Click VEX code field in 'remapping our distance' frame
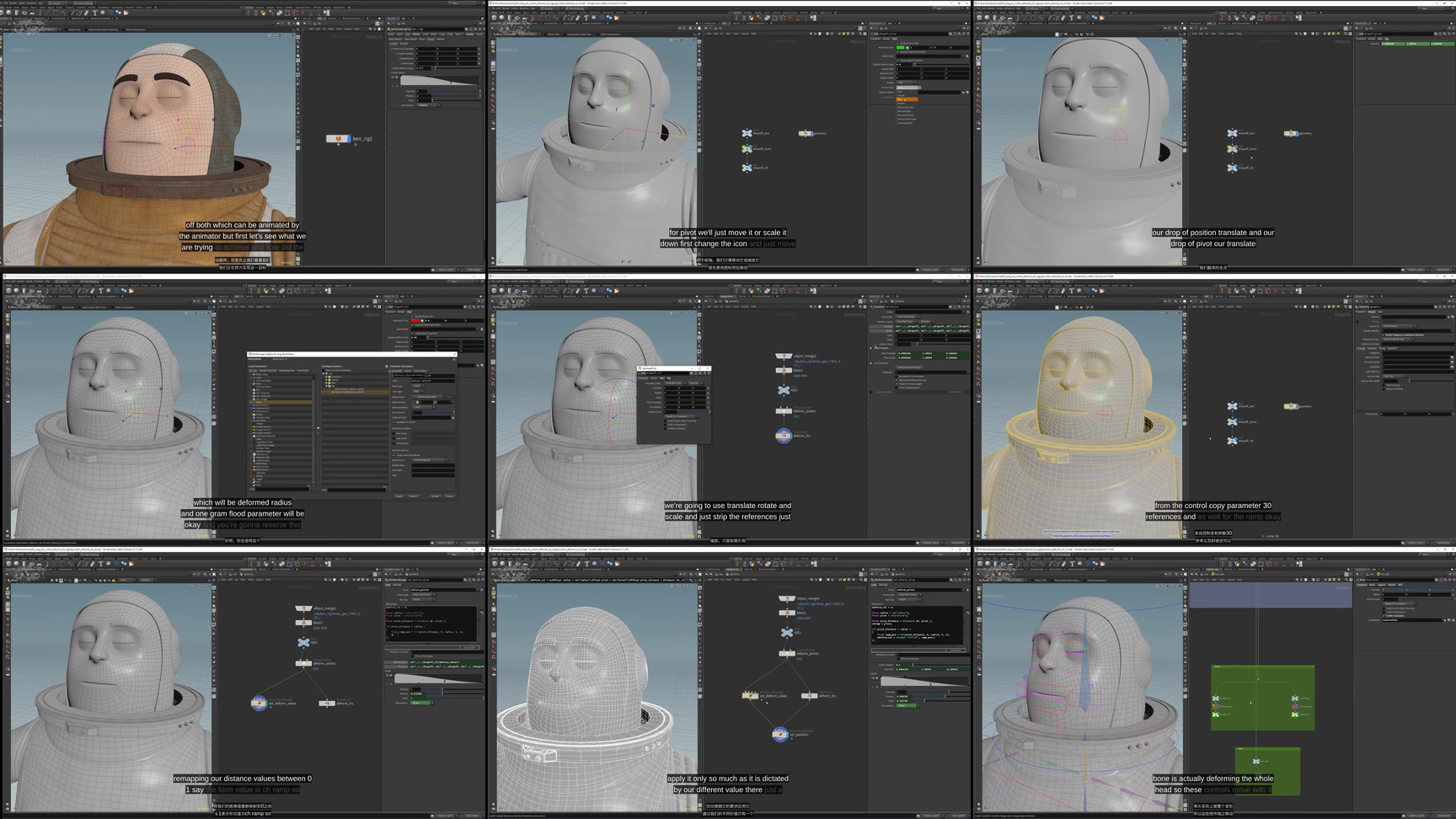Screen dimensions: 1456x819 coord(433,624)
